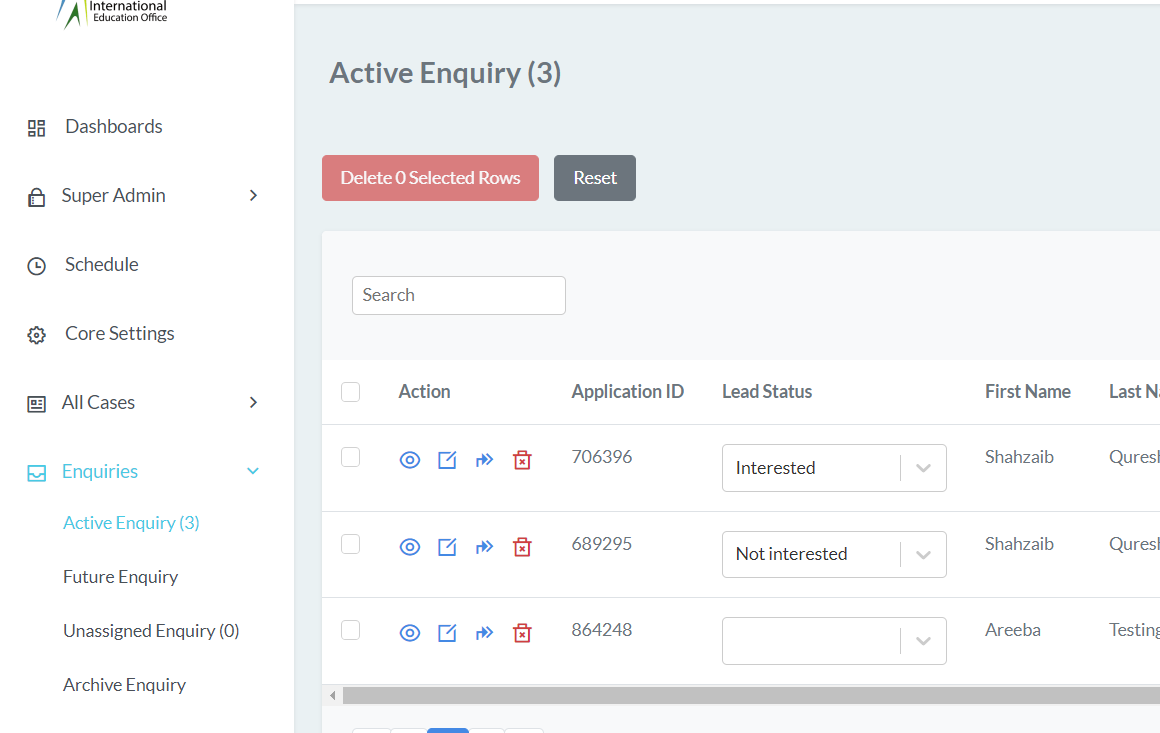Check the row checkbox for application 864248

(x=350, y=630)
